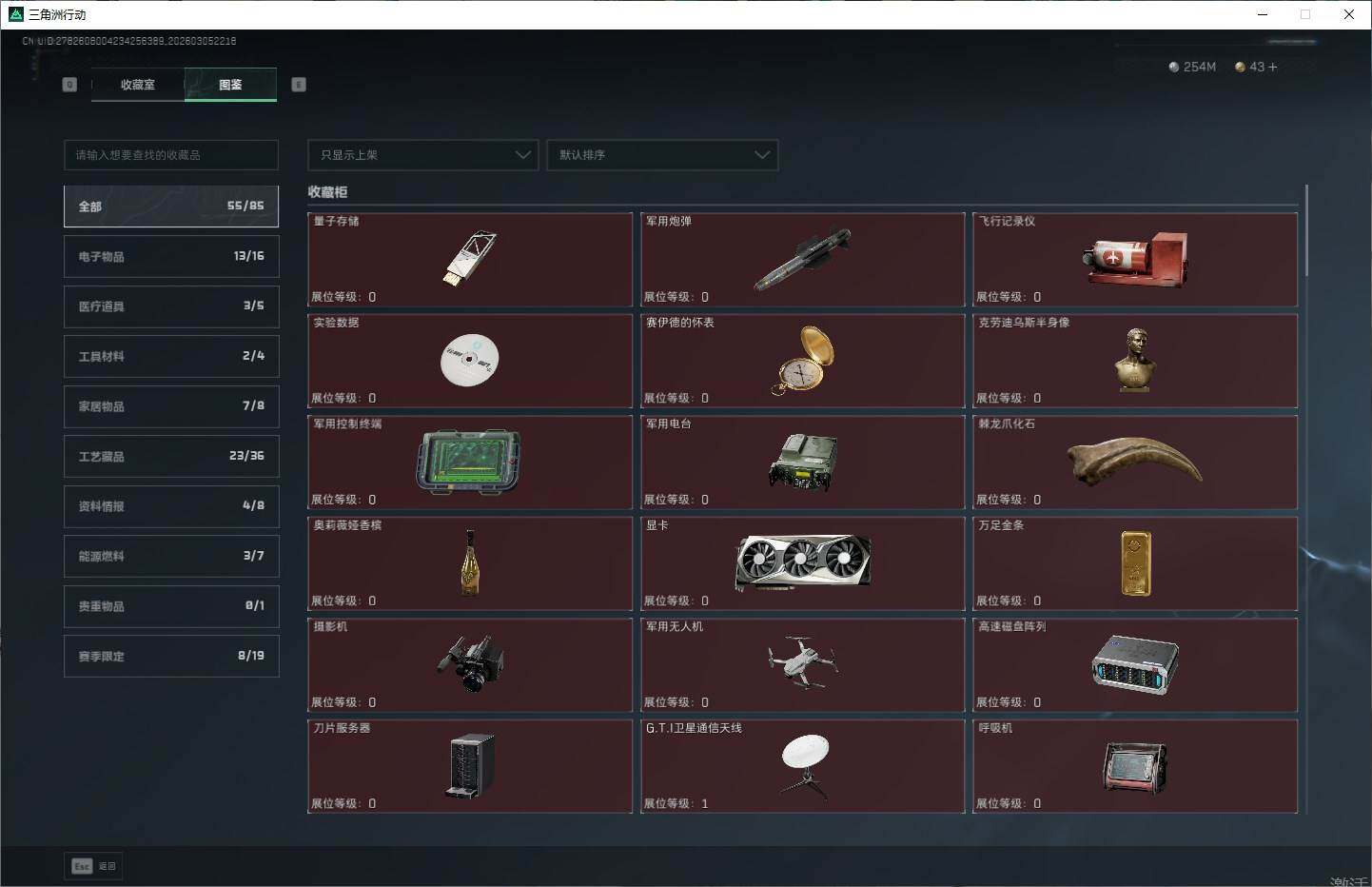This screenshot has height=887, width=1372.
Task: Filter by 医疗道具 category
Action: [171, 306]
